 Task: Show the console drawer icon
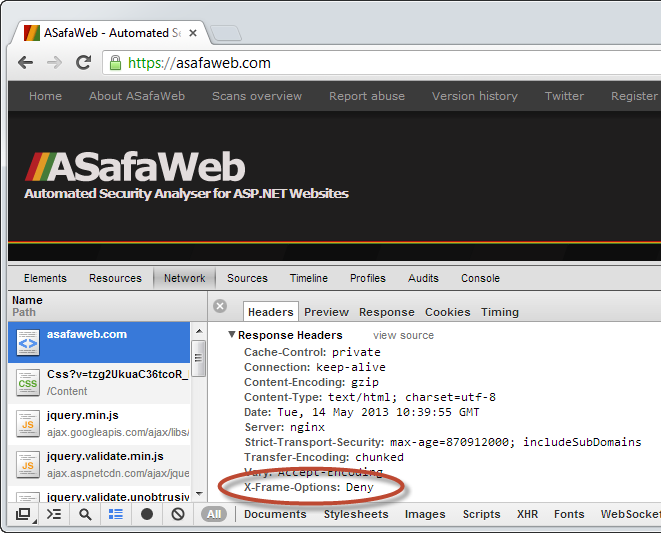click(54, 514)
